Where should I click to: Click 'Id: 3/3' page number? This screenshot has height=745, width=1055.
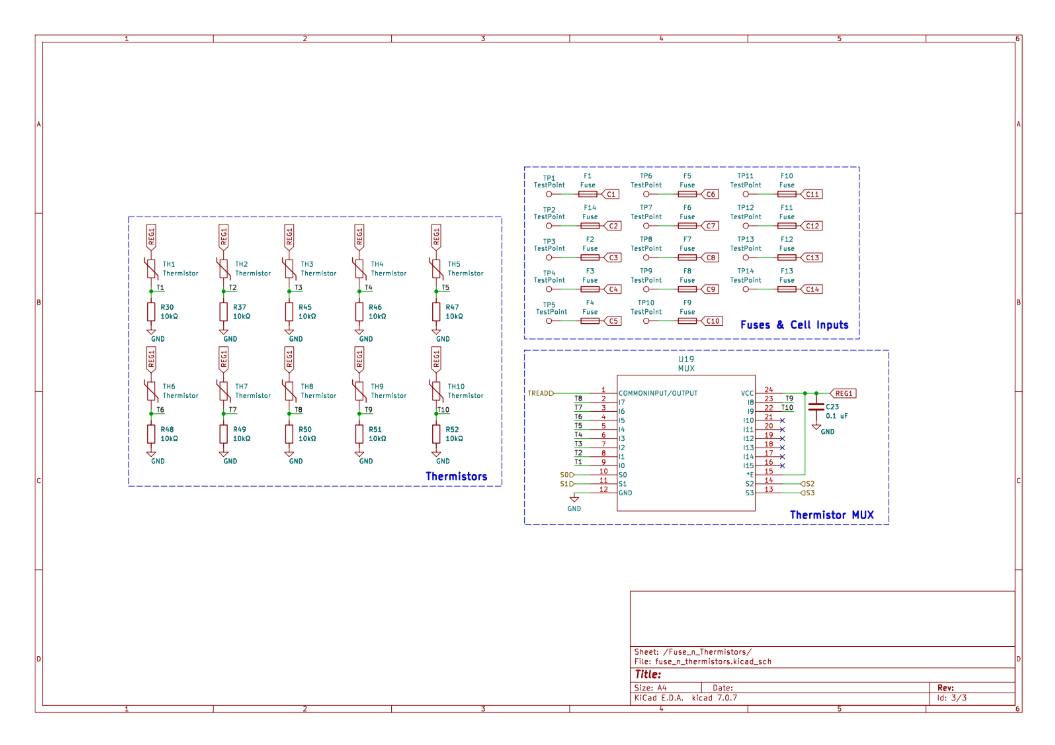[951, 698]
